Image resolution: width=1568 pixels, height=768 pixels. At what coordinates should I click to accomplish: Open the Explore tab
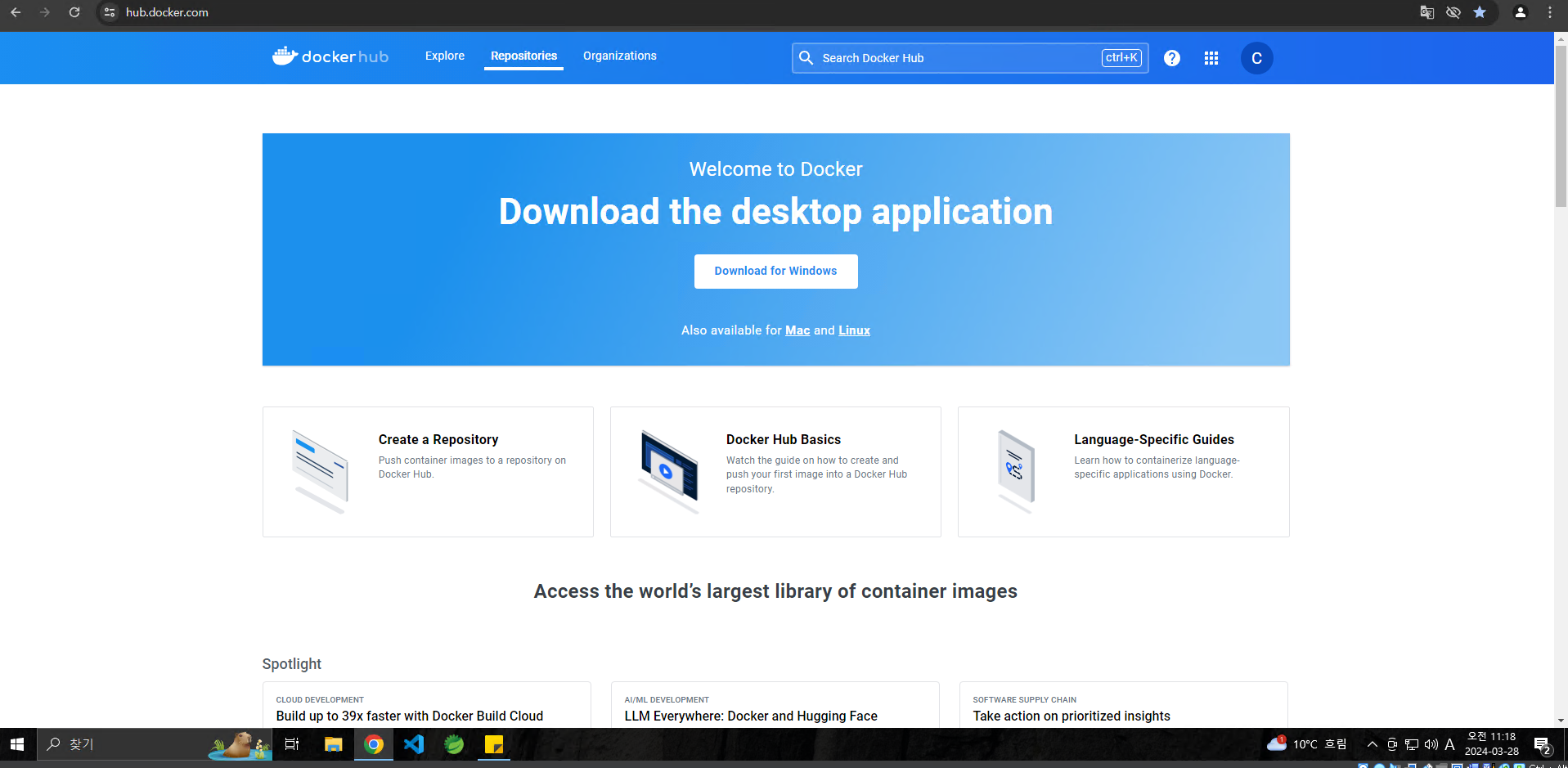(445, 56)
